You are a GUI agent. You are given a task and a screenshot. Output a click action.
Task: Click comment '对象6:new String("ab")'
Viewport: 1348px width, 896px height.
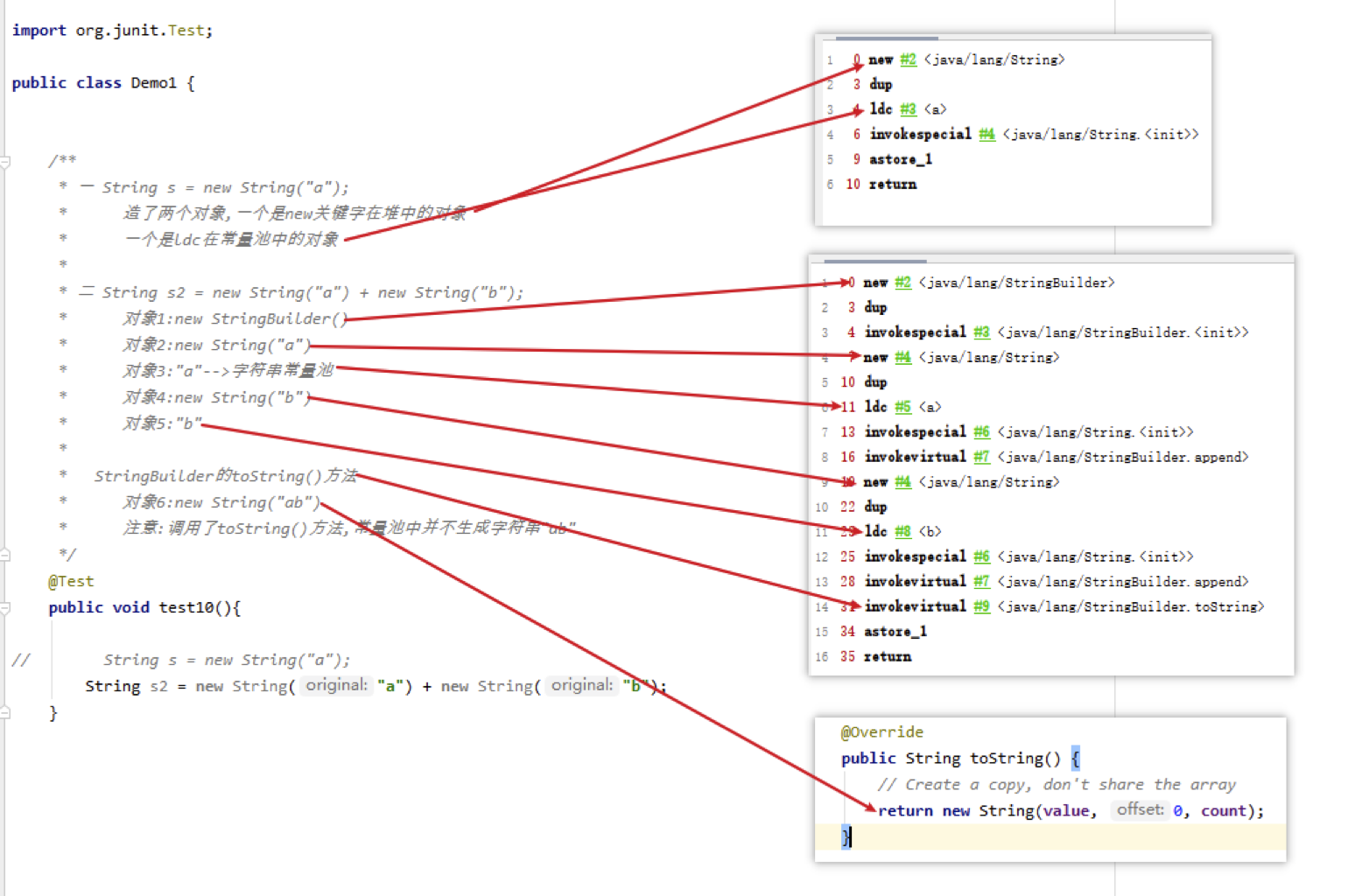point(222,502)
